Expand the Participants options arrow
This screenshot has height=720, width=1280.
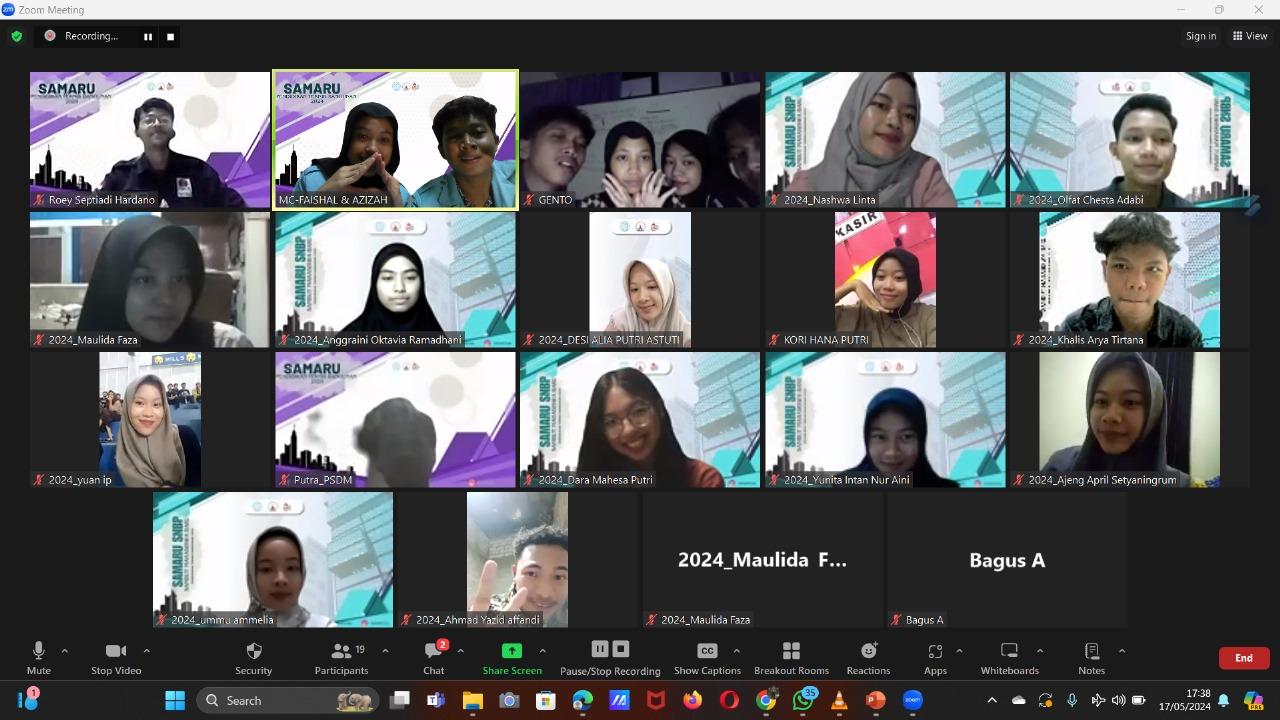pos(385,651)
